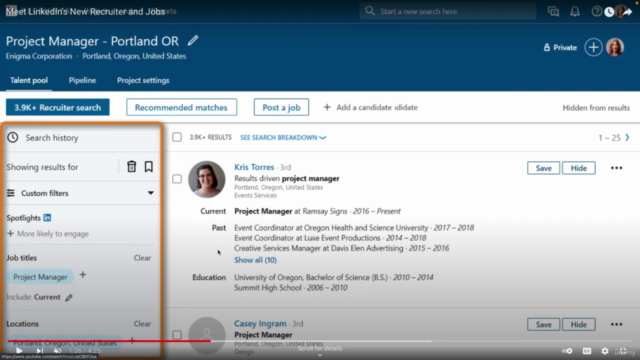The width and height of the screenshot is (640, 360).
Task: Clear the Locations filter
Action: [x=142, y=324]
